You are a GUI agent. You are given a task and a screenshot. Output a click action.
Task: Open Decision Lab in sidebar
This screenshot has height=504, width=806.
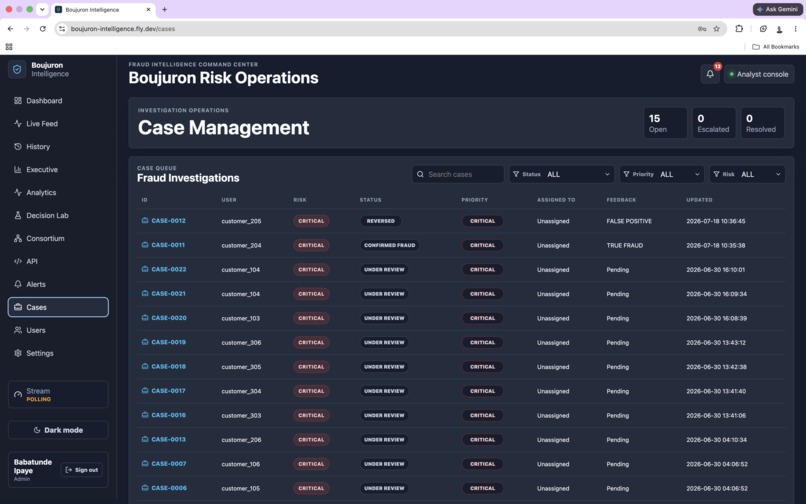58,215
